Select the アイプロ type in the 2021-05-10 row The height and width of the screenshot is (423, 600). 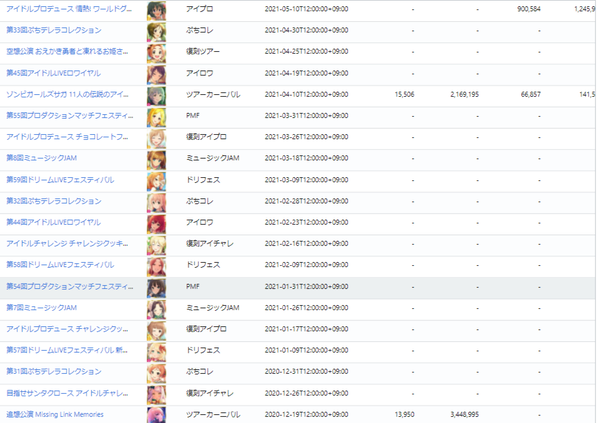199,9
